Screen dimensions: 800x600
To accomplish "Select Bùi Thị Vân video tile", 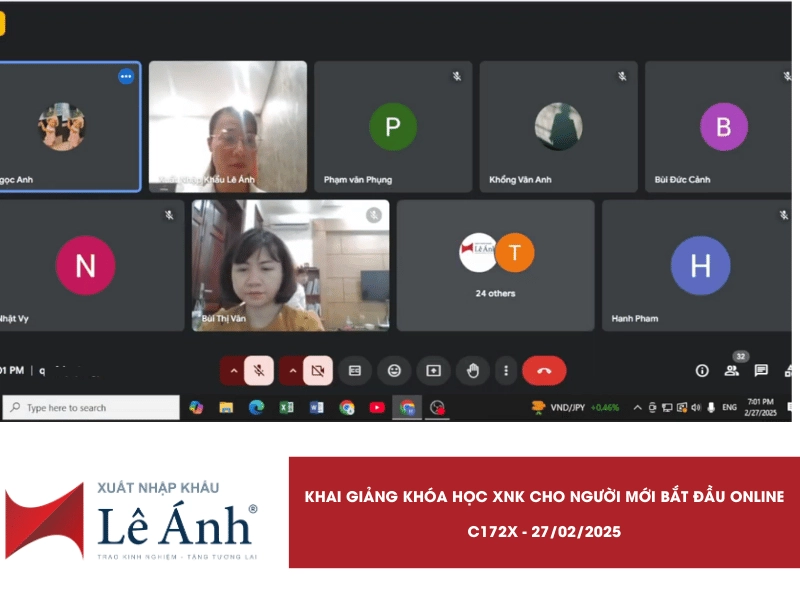I will [290, 265].
